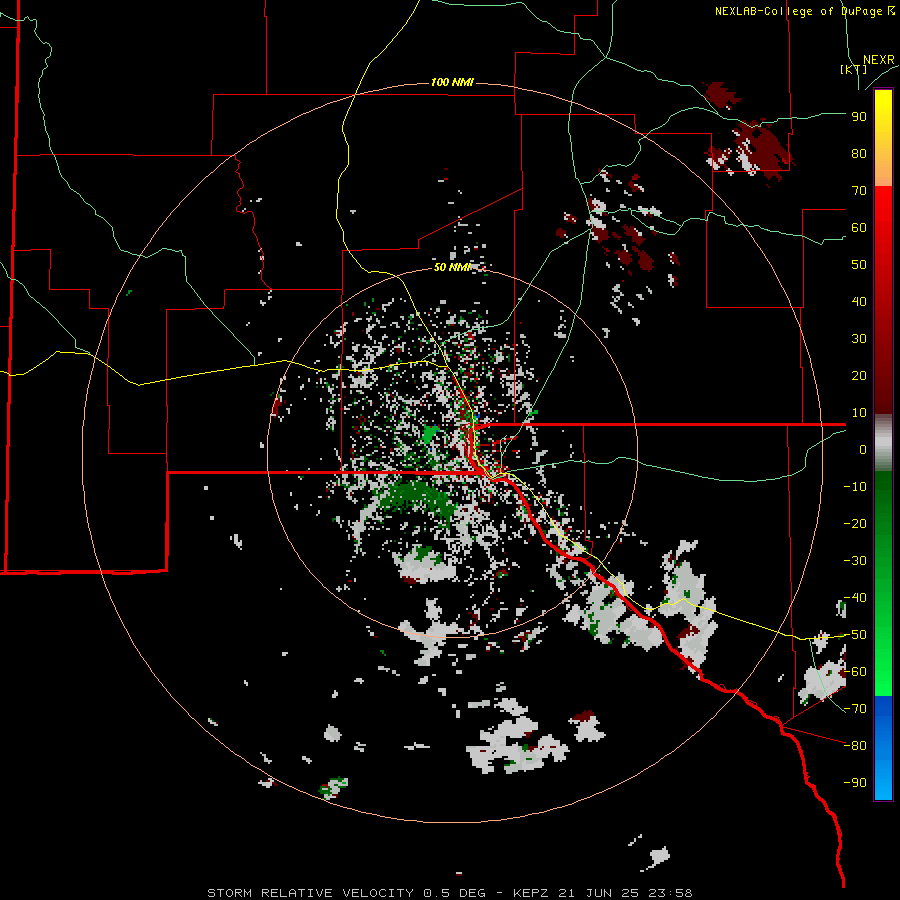The image size is (900, 900).
Task: Select the 80 value on velocity scale
Action: tap(859, 154)
